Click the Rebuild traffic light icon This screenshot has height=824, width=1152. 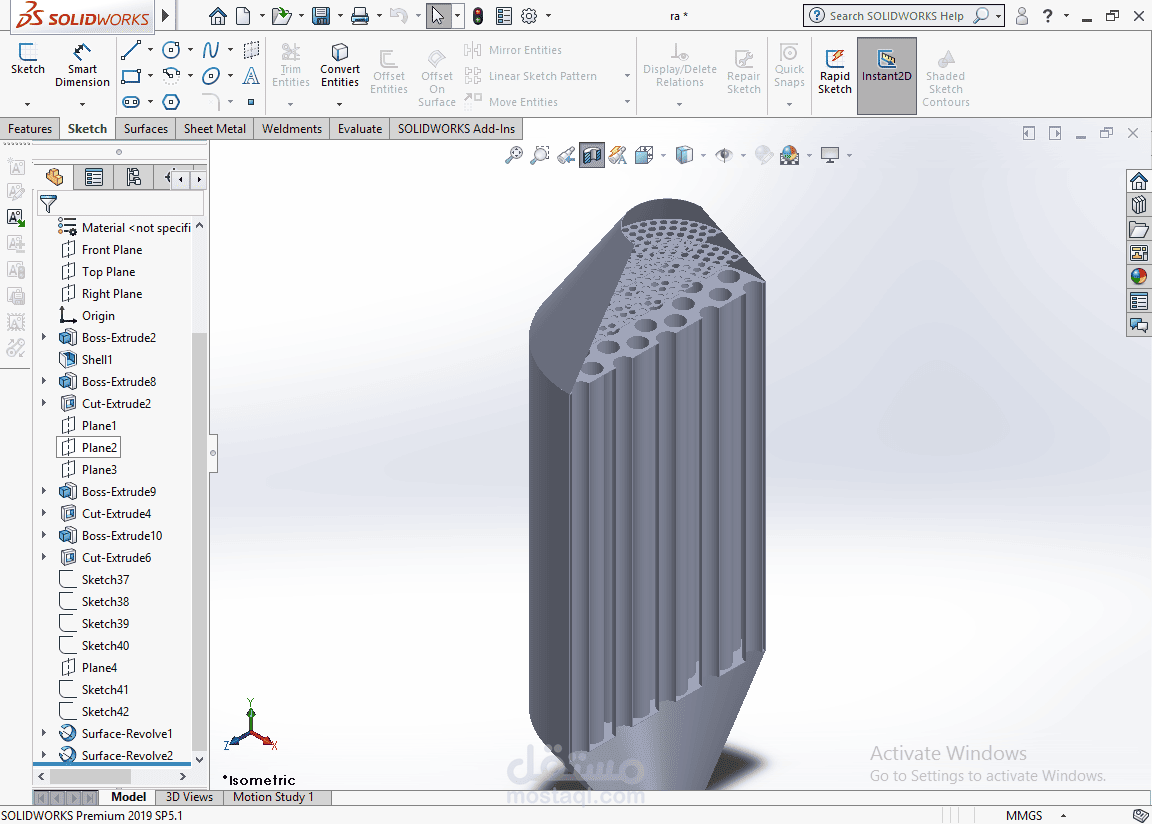(478, 15)
